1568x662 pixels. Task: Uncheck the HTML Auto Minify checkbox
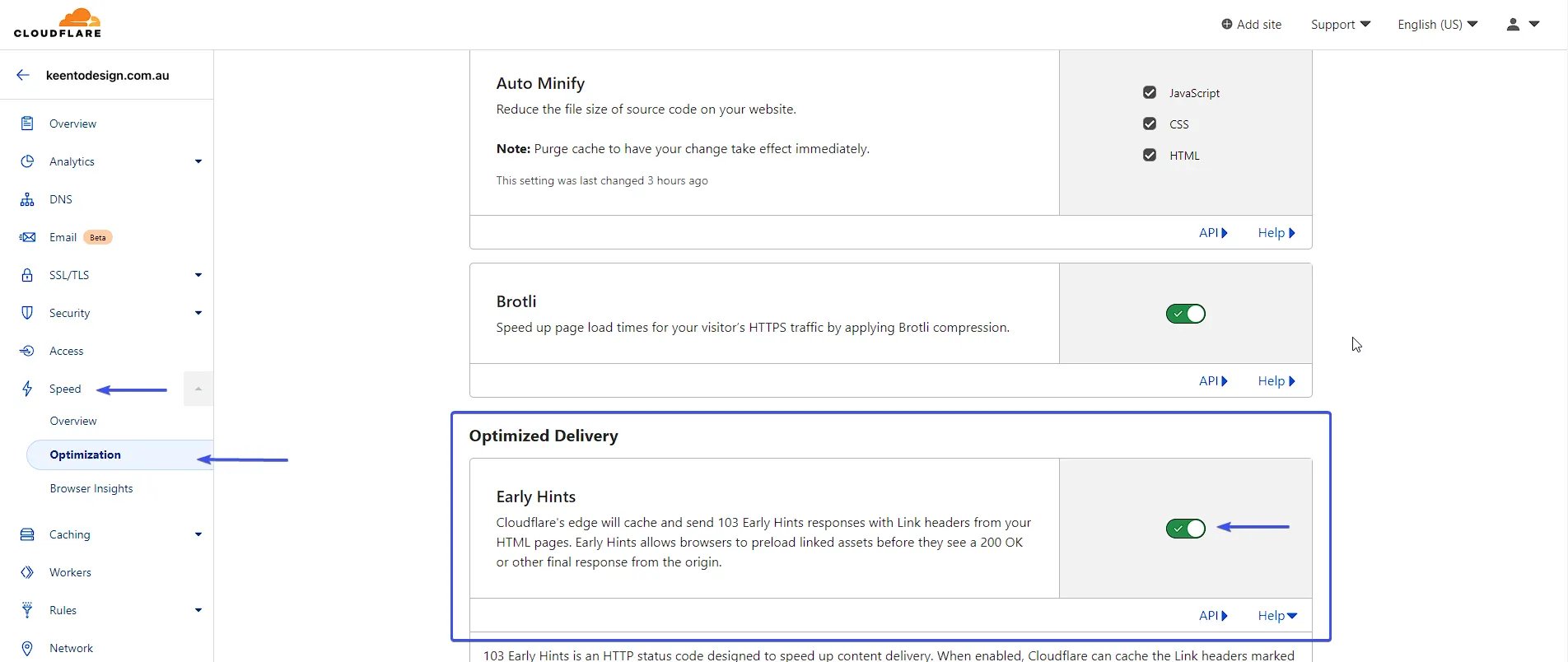coord(1150,155)
